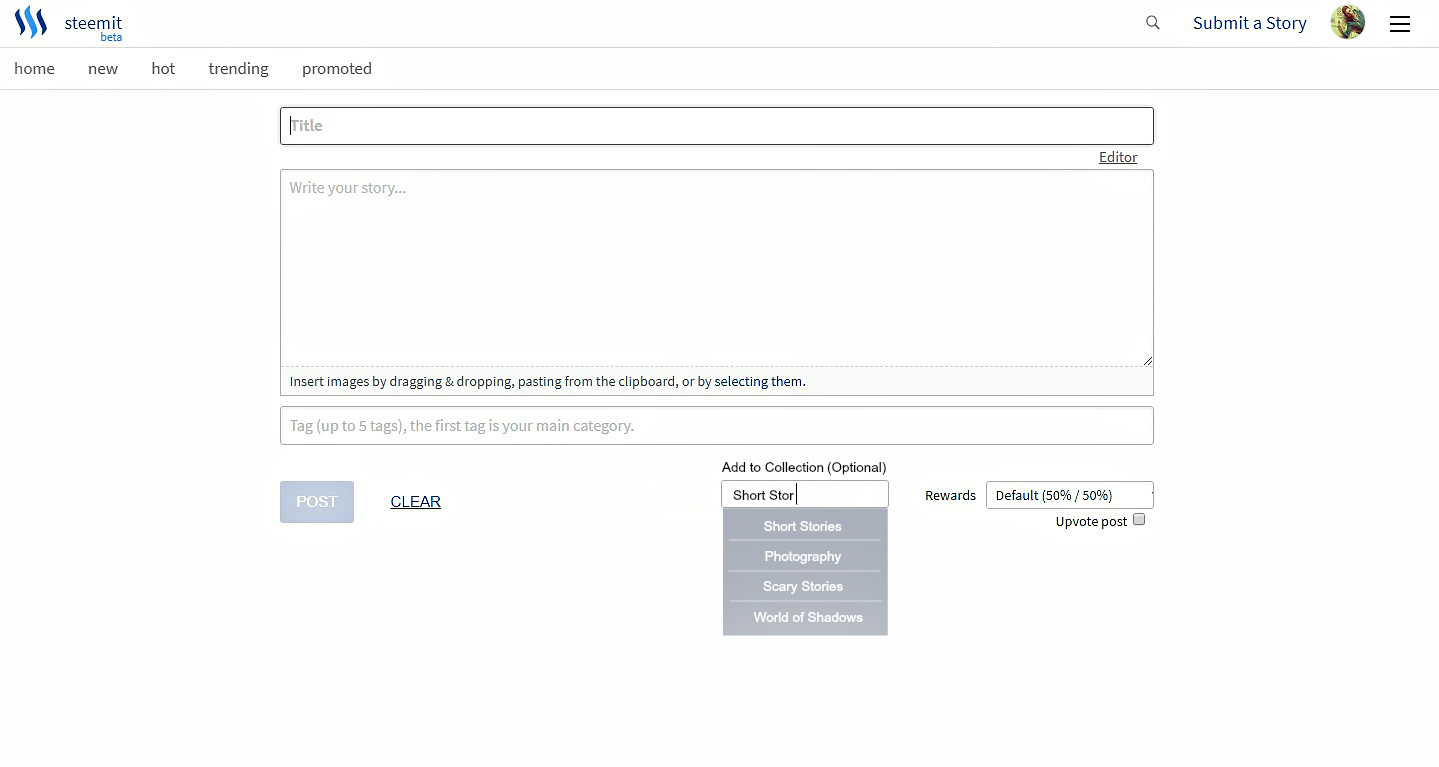This screenshot has height=767, width=1439.
Task: Choose Photography from collection list
Action: coord(803,556)
